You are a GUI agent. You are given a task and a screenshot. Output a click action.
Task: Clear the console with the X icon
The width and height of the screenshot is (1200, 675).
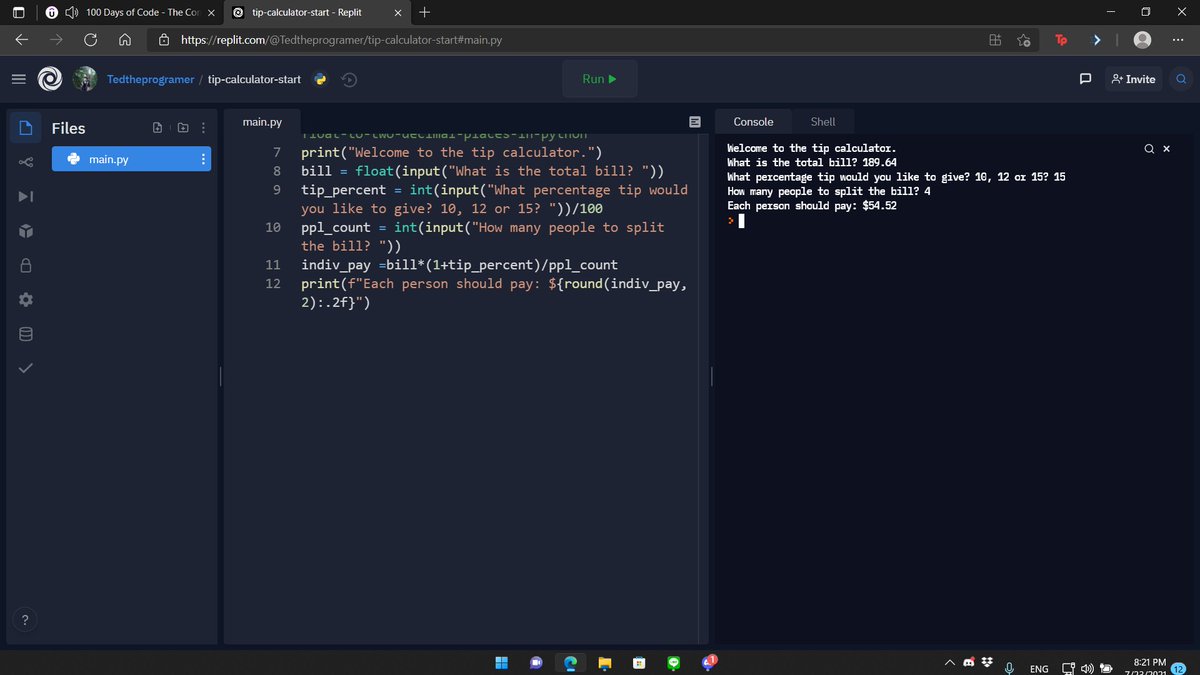(1166, 148)
